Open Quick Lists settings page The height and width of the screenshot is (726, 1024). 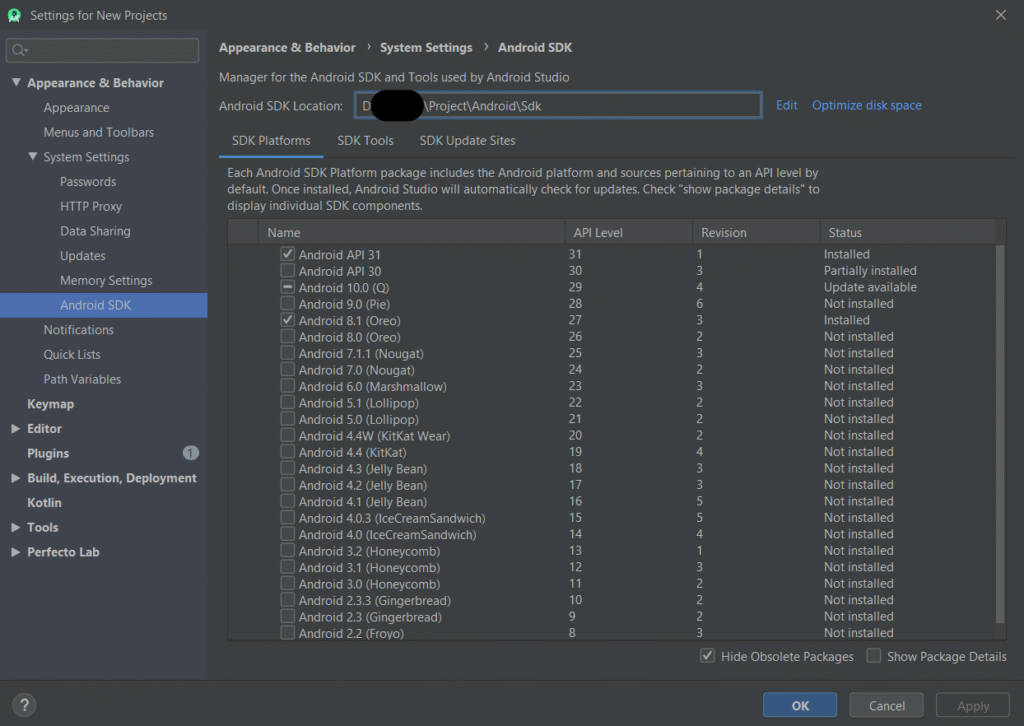click(72, 355)
